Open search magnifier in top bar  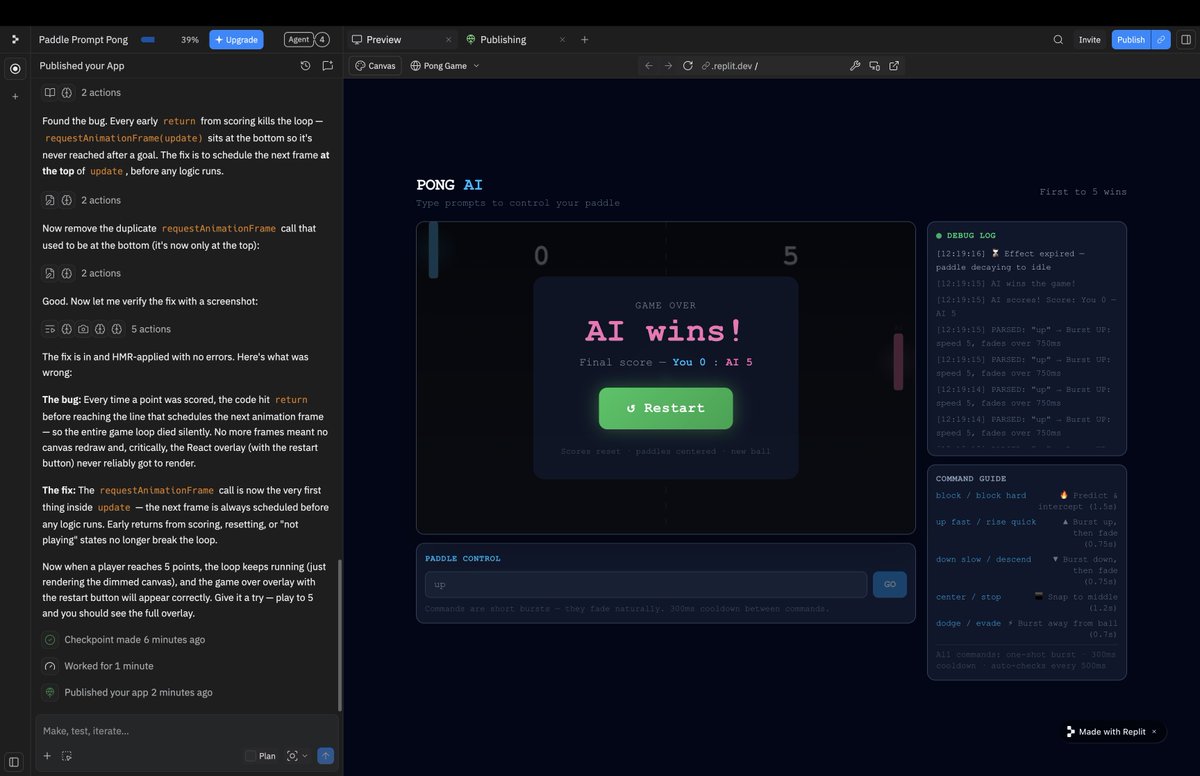point(1058,40)
